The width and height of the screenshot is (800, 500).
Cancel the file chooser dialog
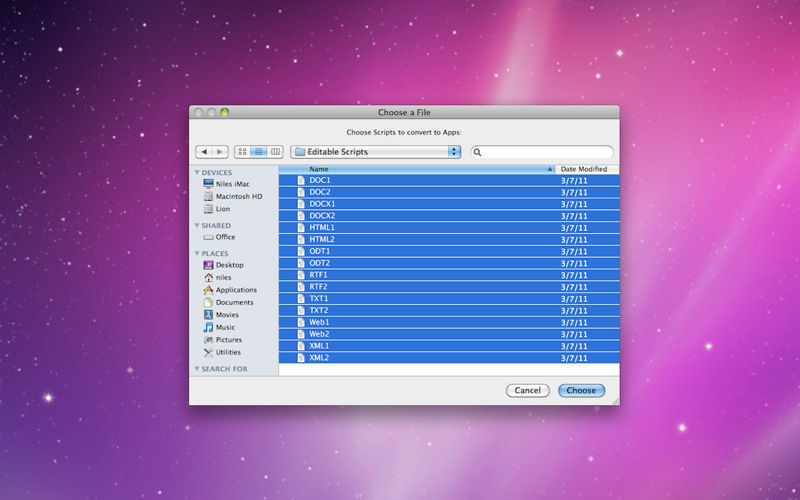(528, 390)
